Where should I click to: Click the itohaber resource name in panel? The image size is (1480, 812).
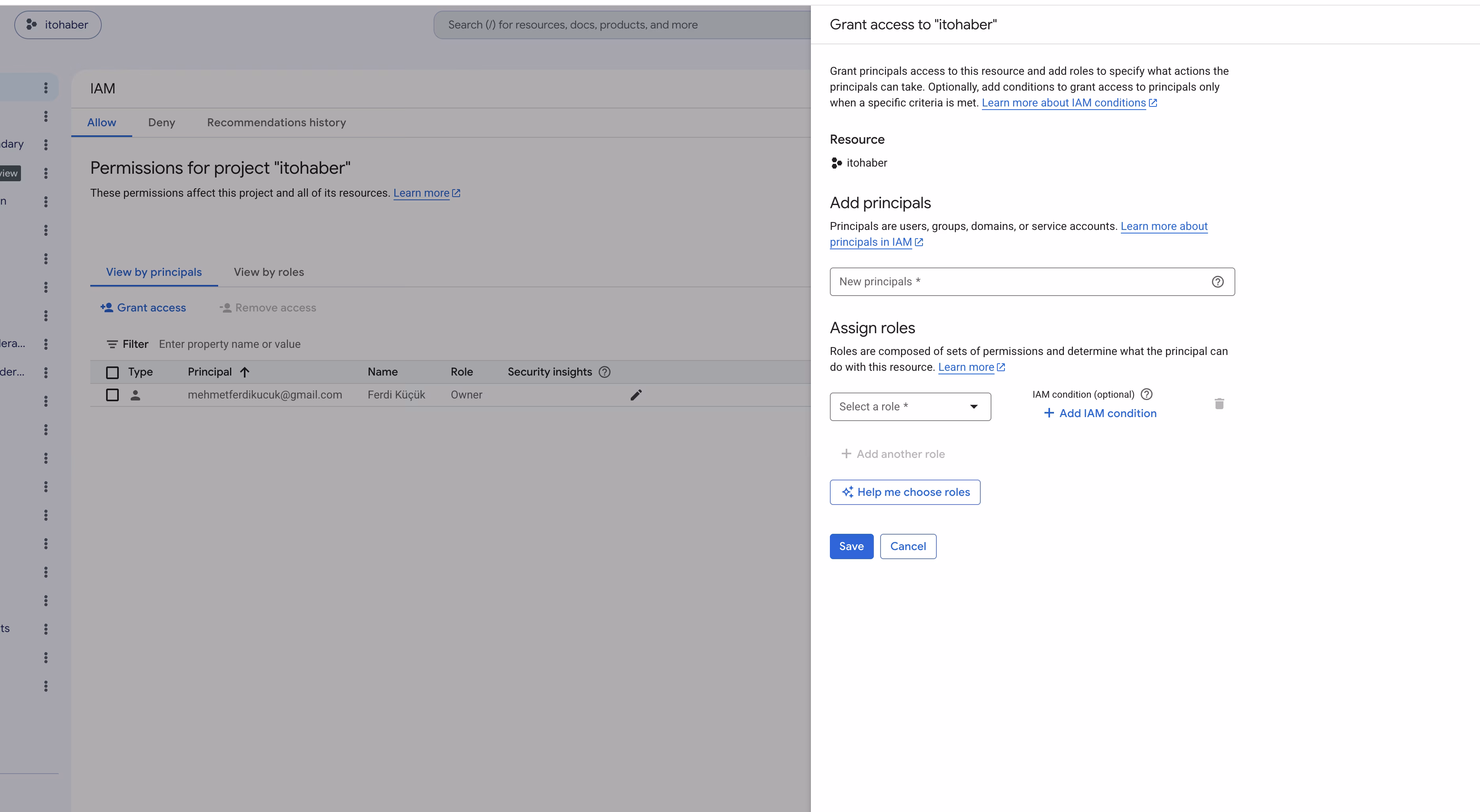click(867, 163)
